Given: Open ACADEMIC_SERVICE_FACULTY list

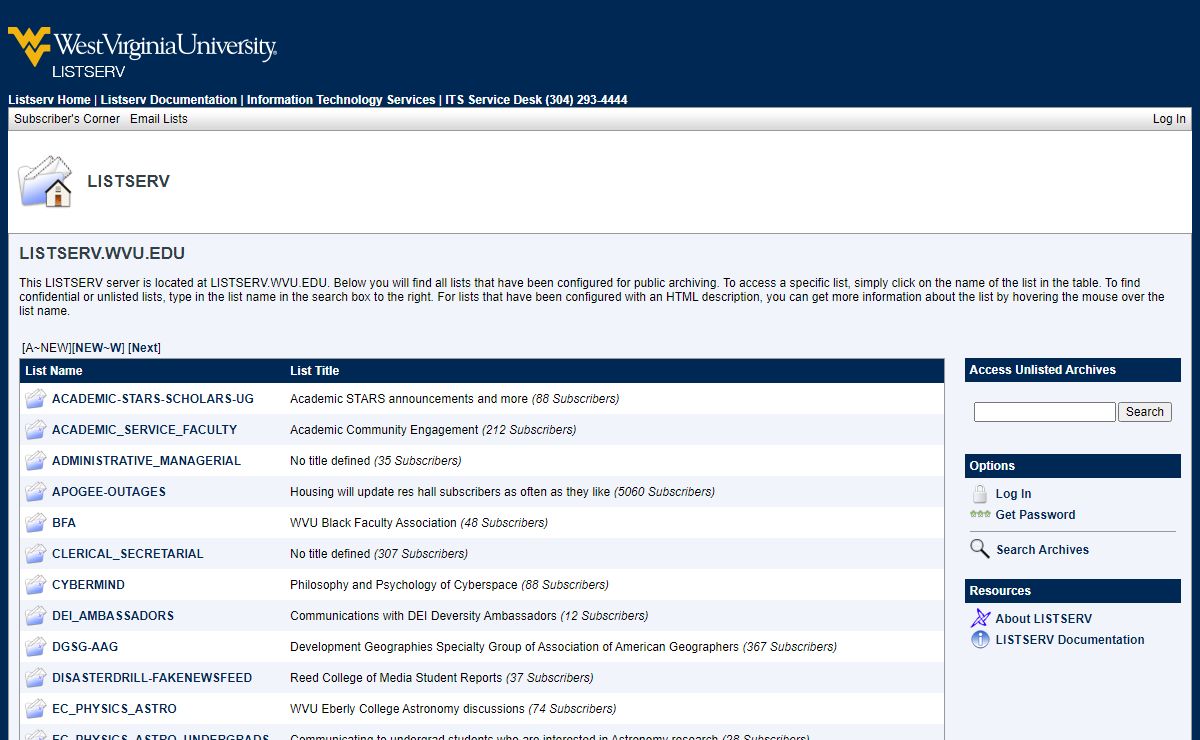Looking at the screenshot, I should [x=145, y=430].
